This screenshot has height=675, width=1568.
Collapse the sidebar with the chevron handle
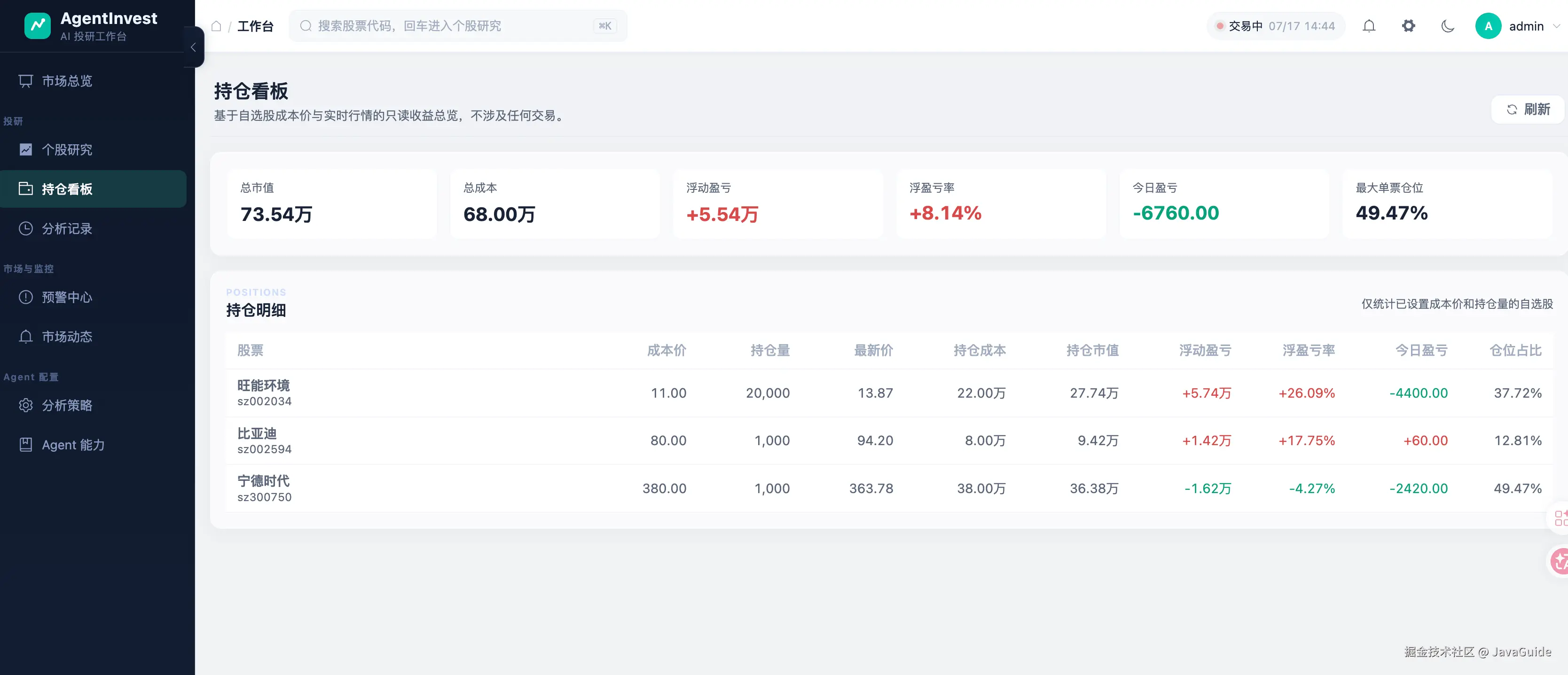(x=194, y=47)
